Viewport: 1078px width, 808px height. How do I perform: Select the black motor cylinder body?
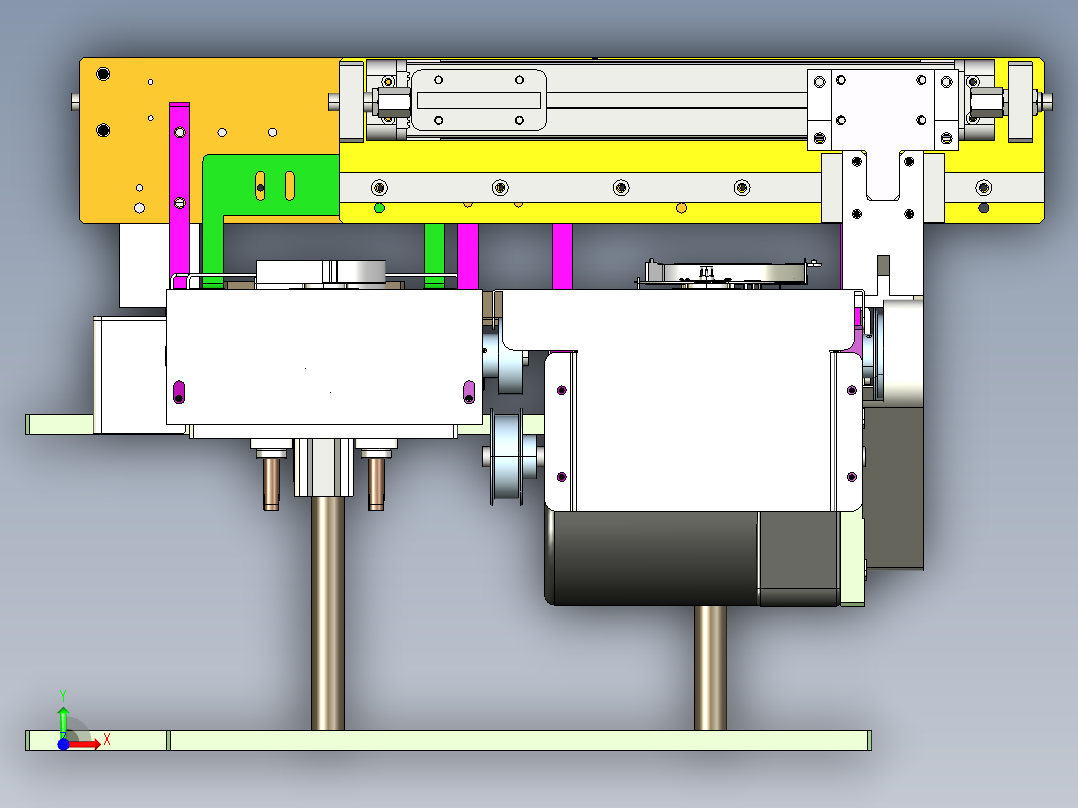(653, 558)
